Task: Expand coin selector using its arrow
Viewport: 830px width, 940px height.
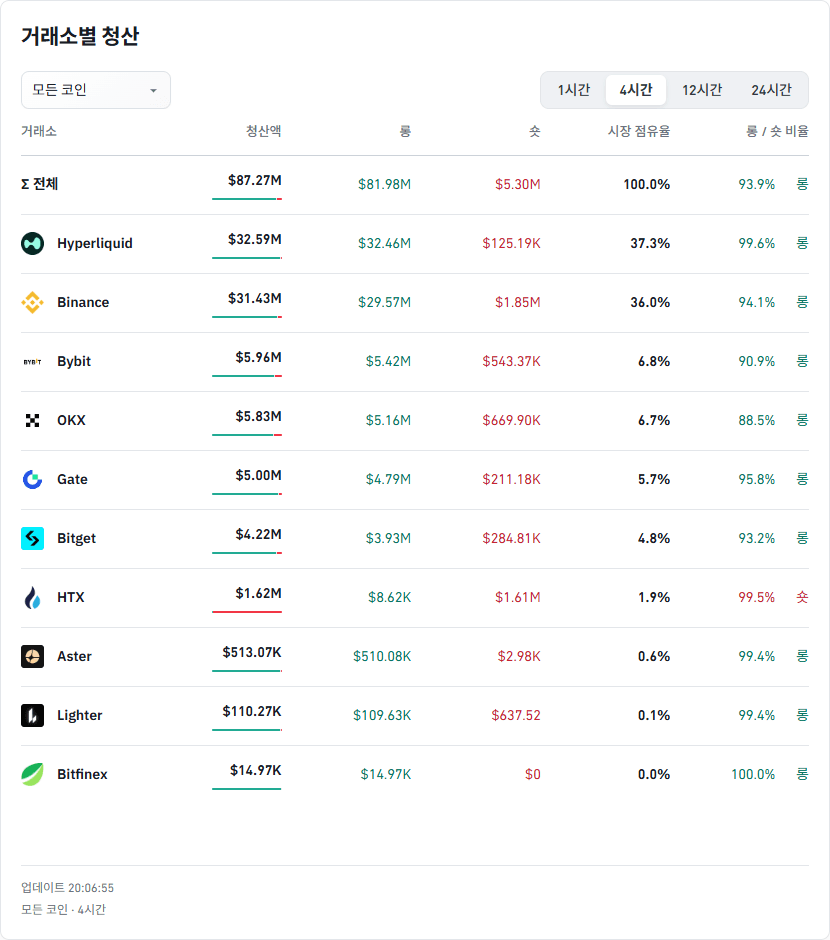Action: click(153, 91)
